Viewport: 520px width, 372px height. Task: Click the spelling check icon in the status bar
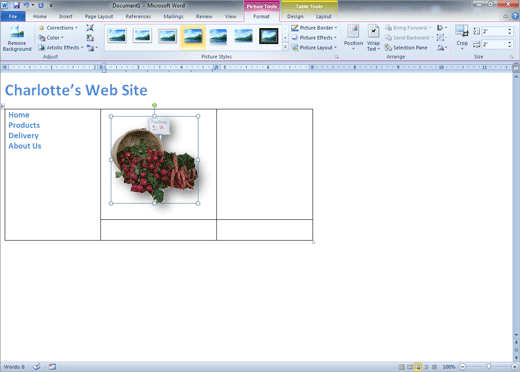(37, 367)
